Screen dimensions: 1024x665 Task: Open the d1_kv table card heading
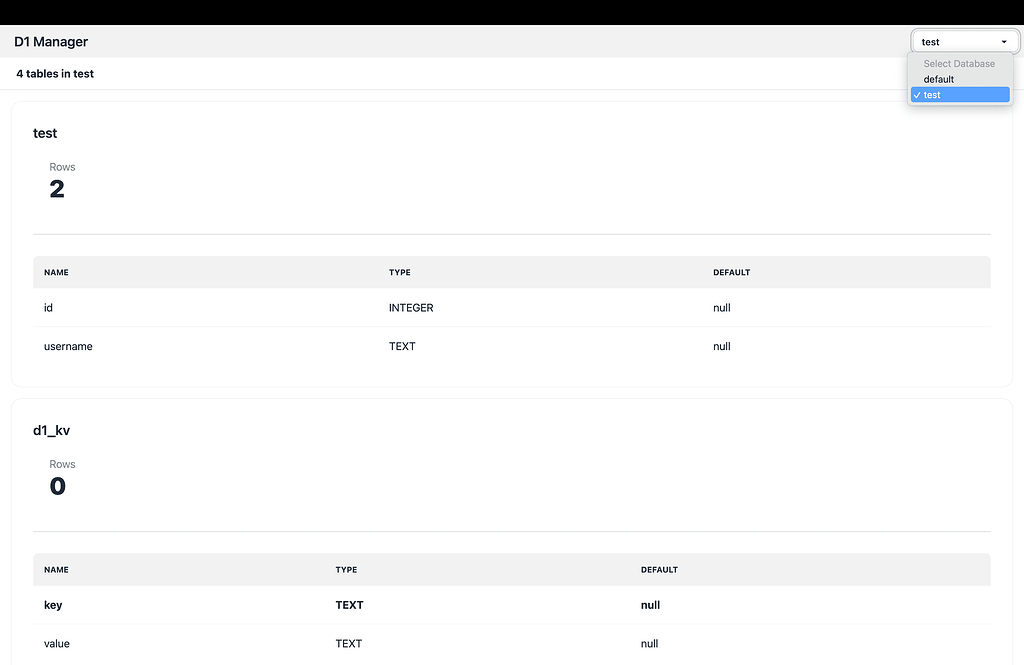[x=52, y=430]
